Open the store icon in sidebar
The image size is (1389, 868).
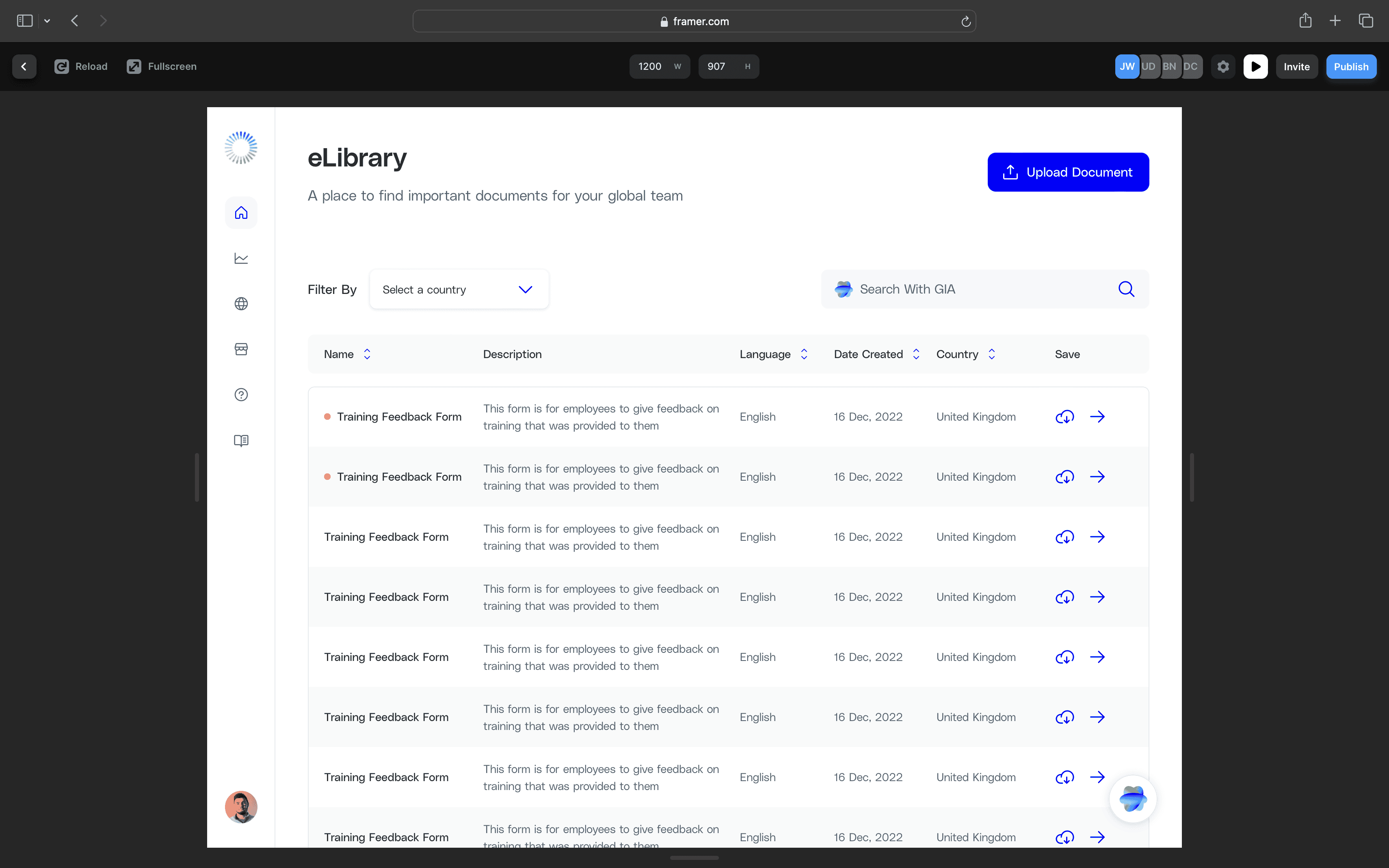point(240,349)
